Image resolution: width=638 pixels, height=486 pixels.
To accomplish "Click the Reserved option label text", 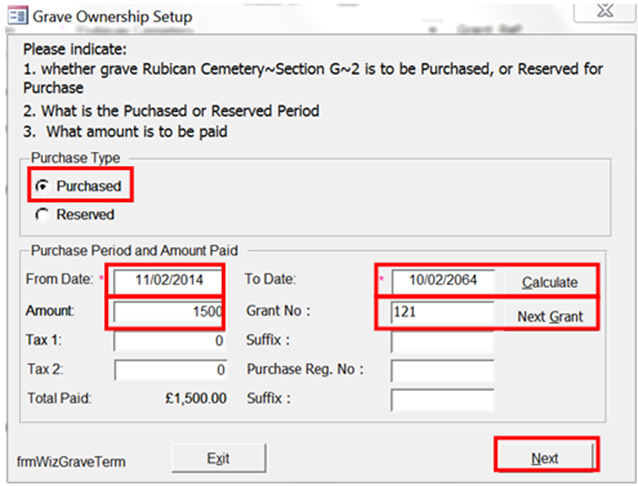I will coord(85,215).
